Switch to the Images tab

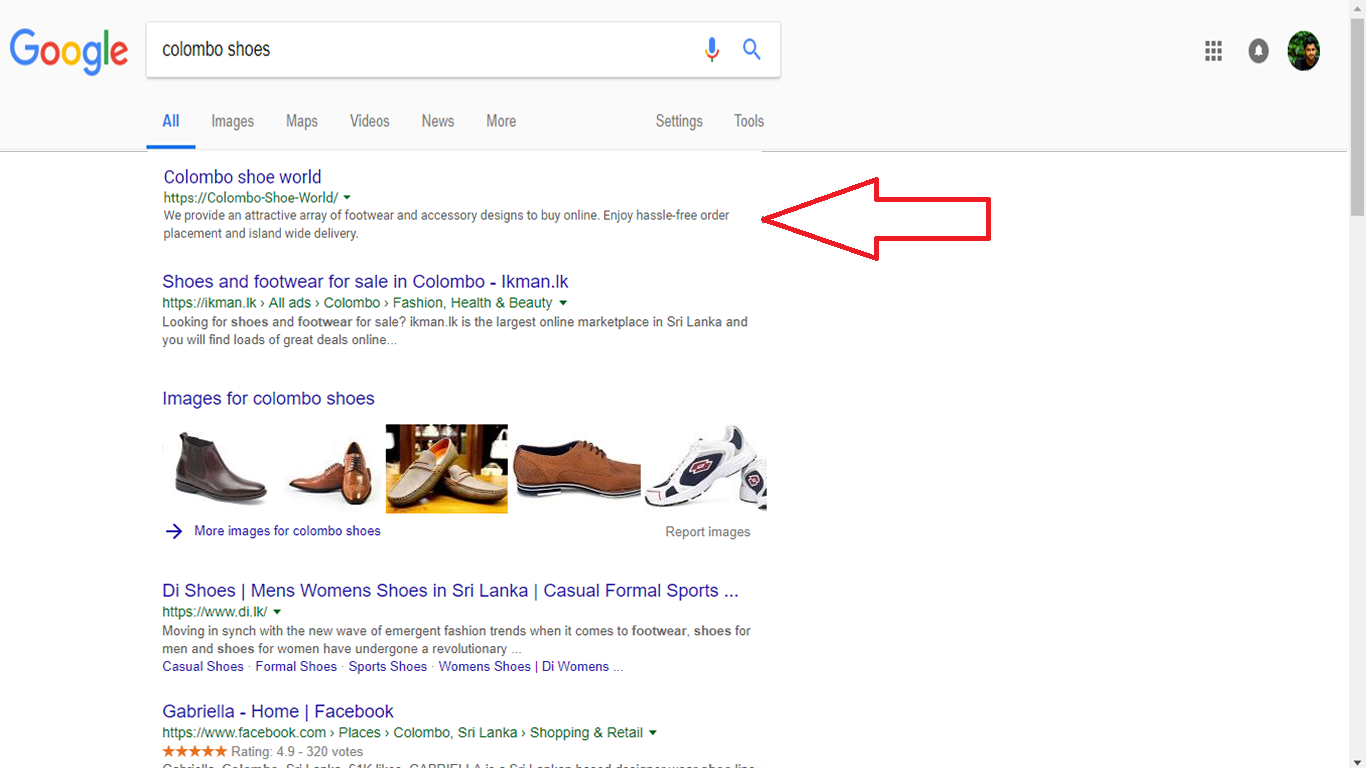(x=233, y=121)
